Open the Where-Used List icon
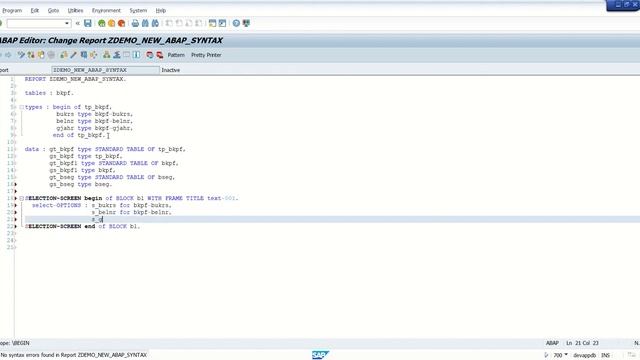Viewport: 640px width, 360px height. click(x=93, y=55)
